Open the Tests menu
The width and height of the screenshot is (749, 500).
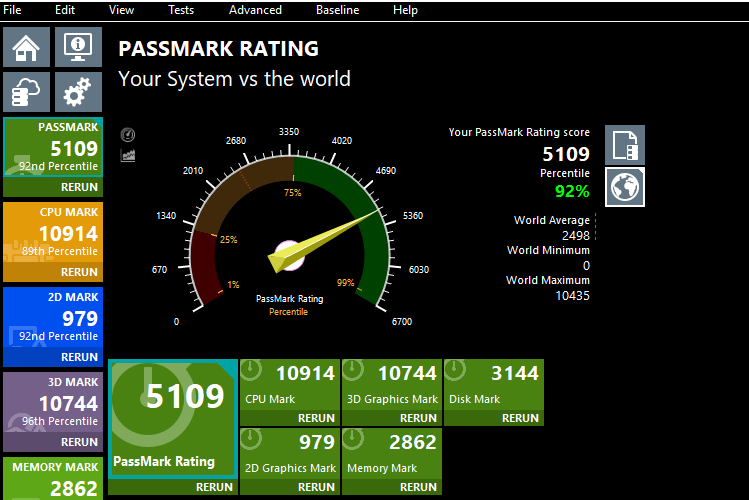click(181, 10)
